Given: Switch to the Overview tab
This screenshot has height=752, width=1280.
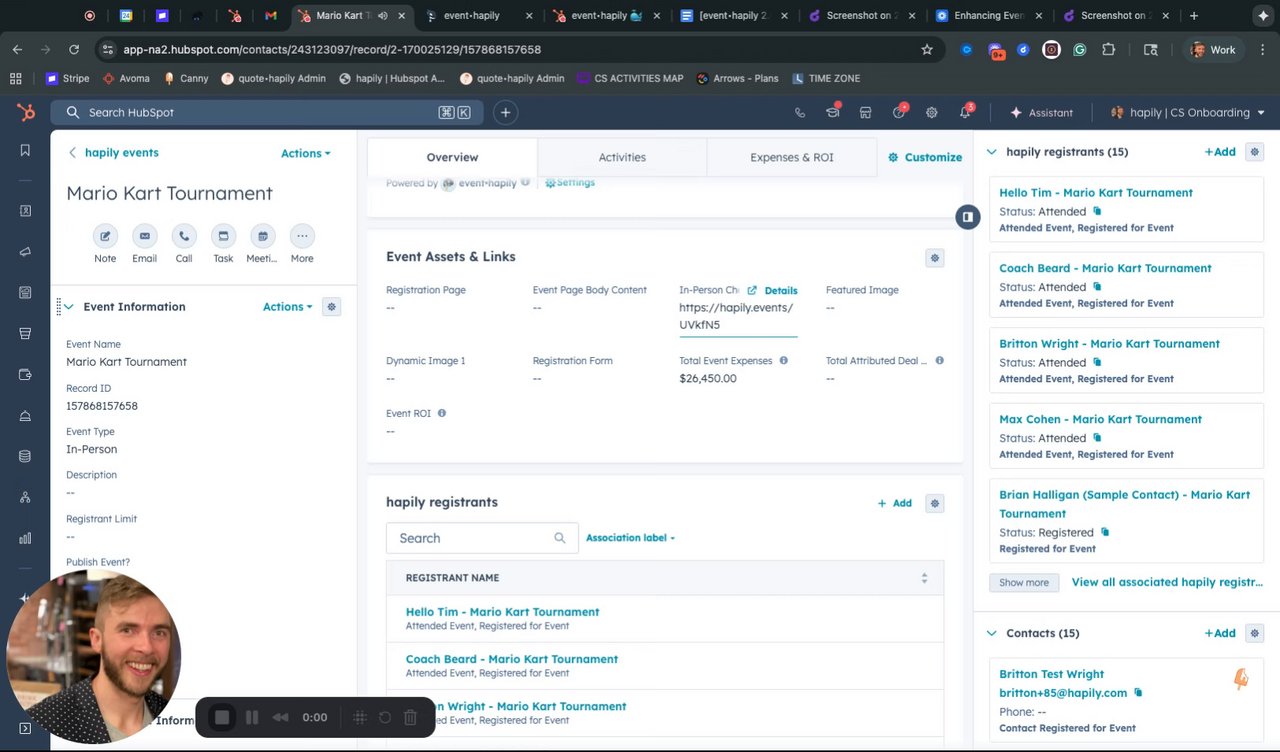Looking at the screenshot, I should point(452,157).
